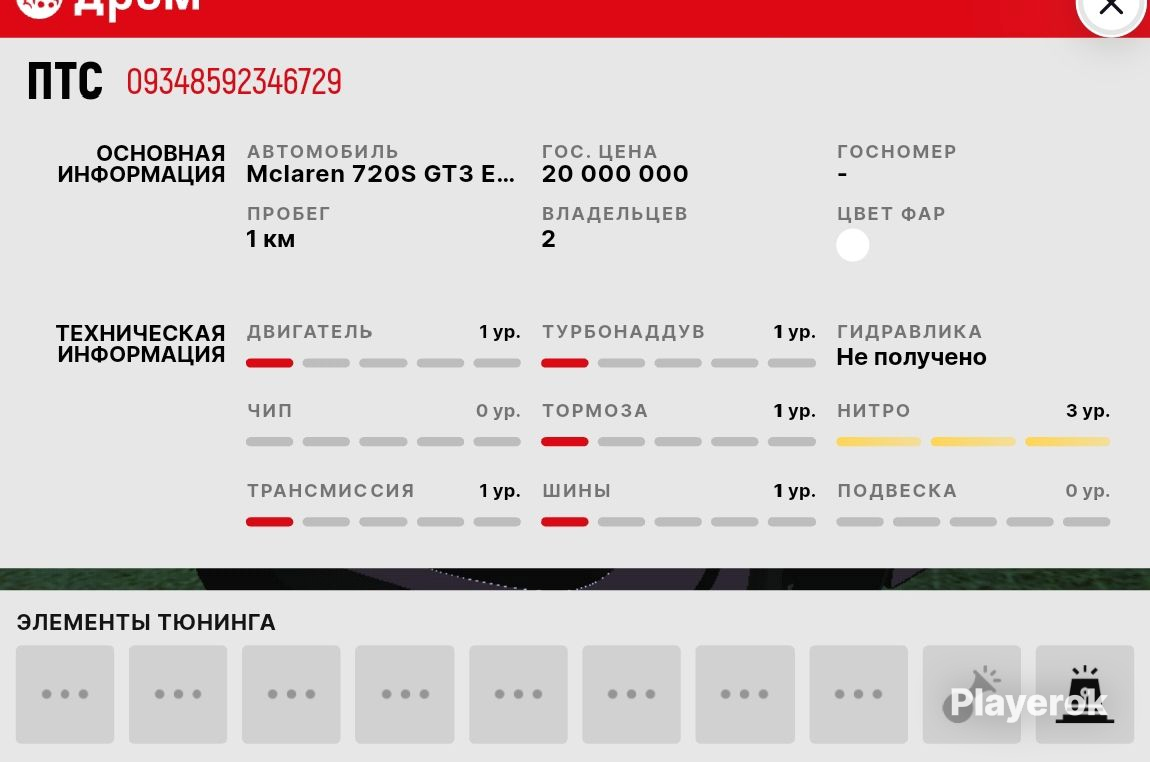
Task: Click the Тормоза level progress bar
Action: pyautogui.click(x=678, y=442)
